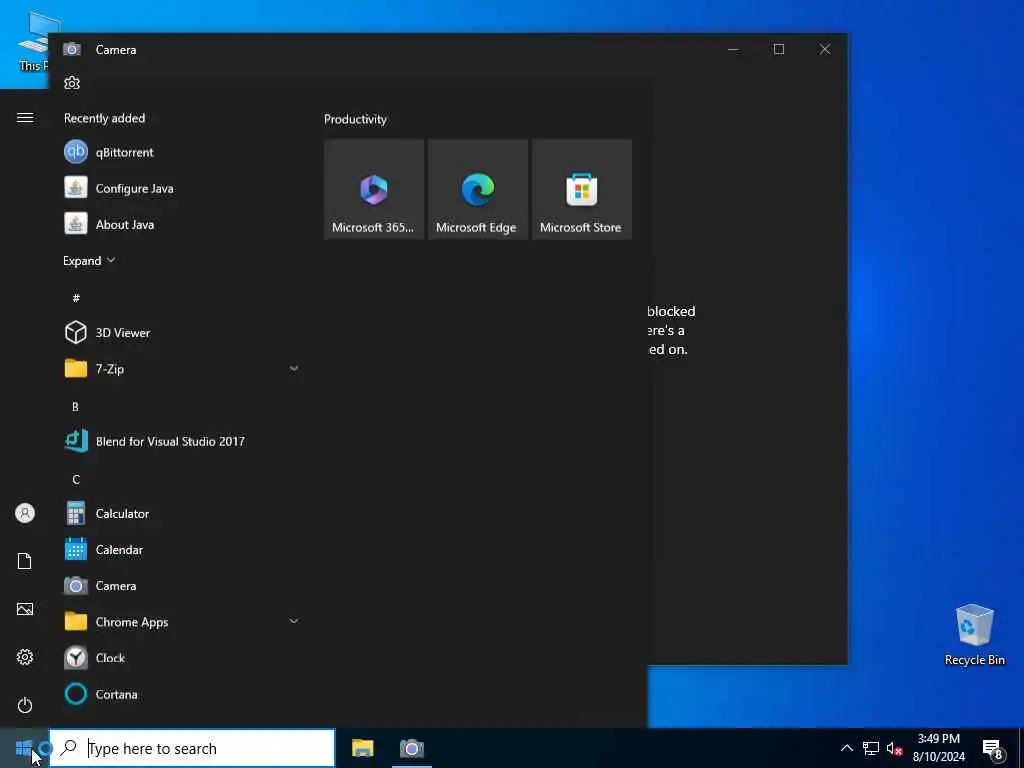The height and width of the screenshot is (768, 1024).
Task: Click the Recently added heading
Action: pos(104,118)
